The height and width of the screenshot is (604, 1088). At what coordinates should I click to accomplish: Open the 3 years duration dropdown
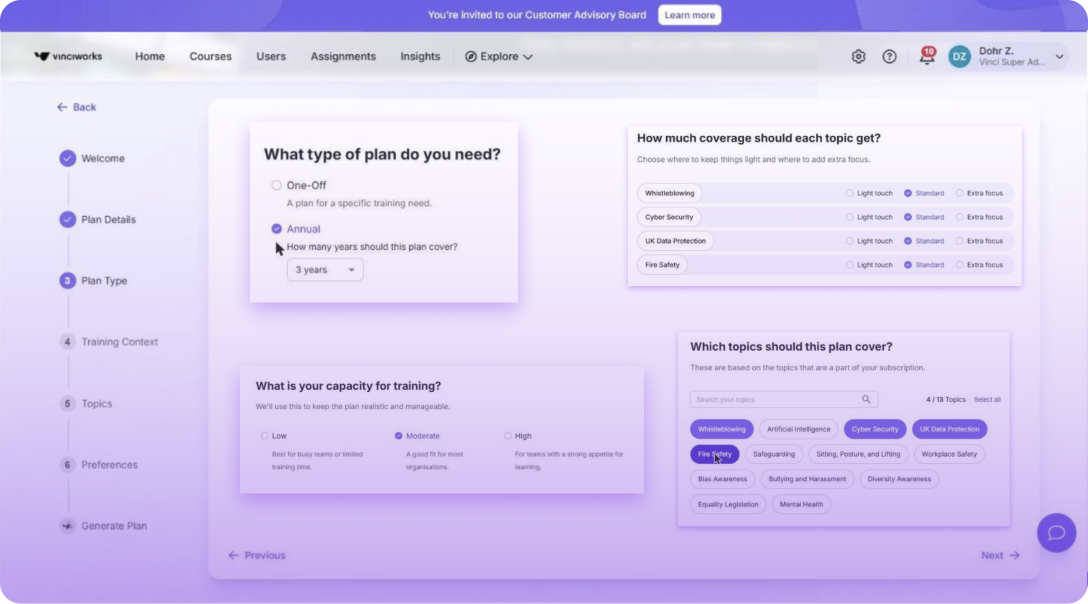[x=325, y=269]
